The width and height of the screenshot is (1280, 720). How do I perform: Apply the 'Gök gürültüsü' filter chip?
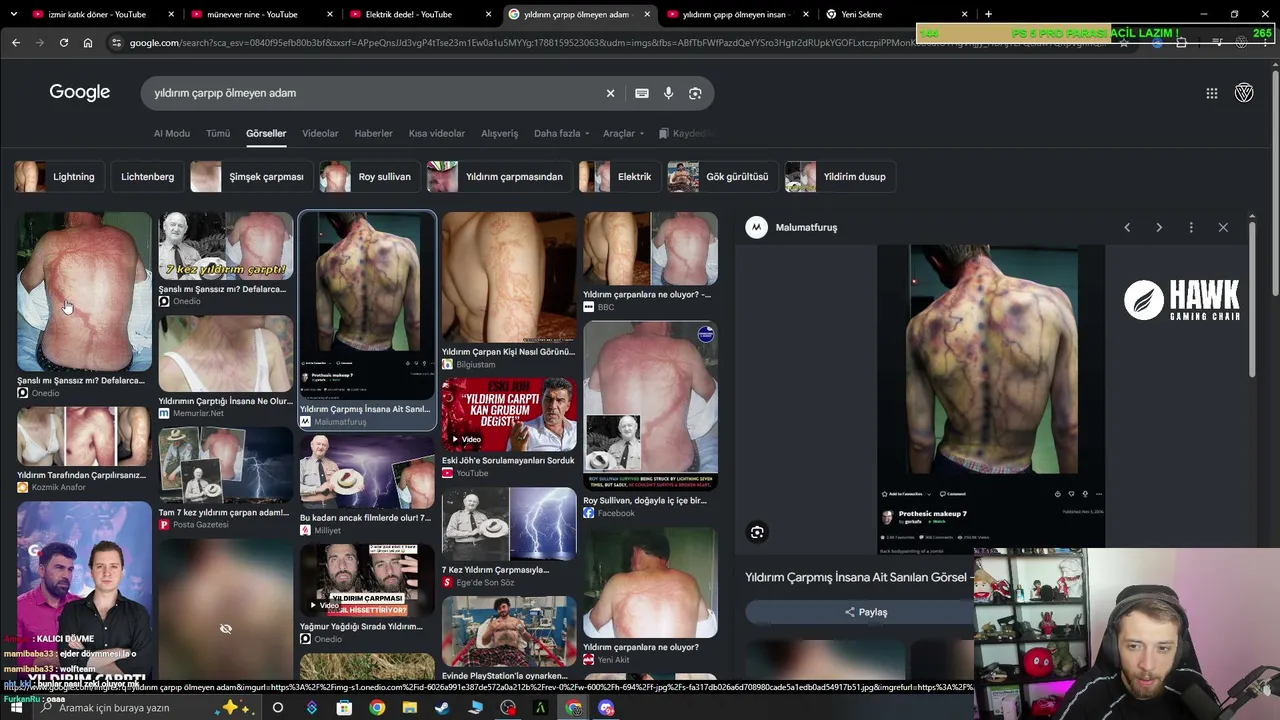tap(723, 177)
